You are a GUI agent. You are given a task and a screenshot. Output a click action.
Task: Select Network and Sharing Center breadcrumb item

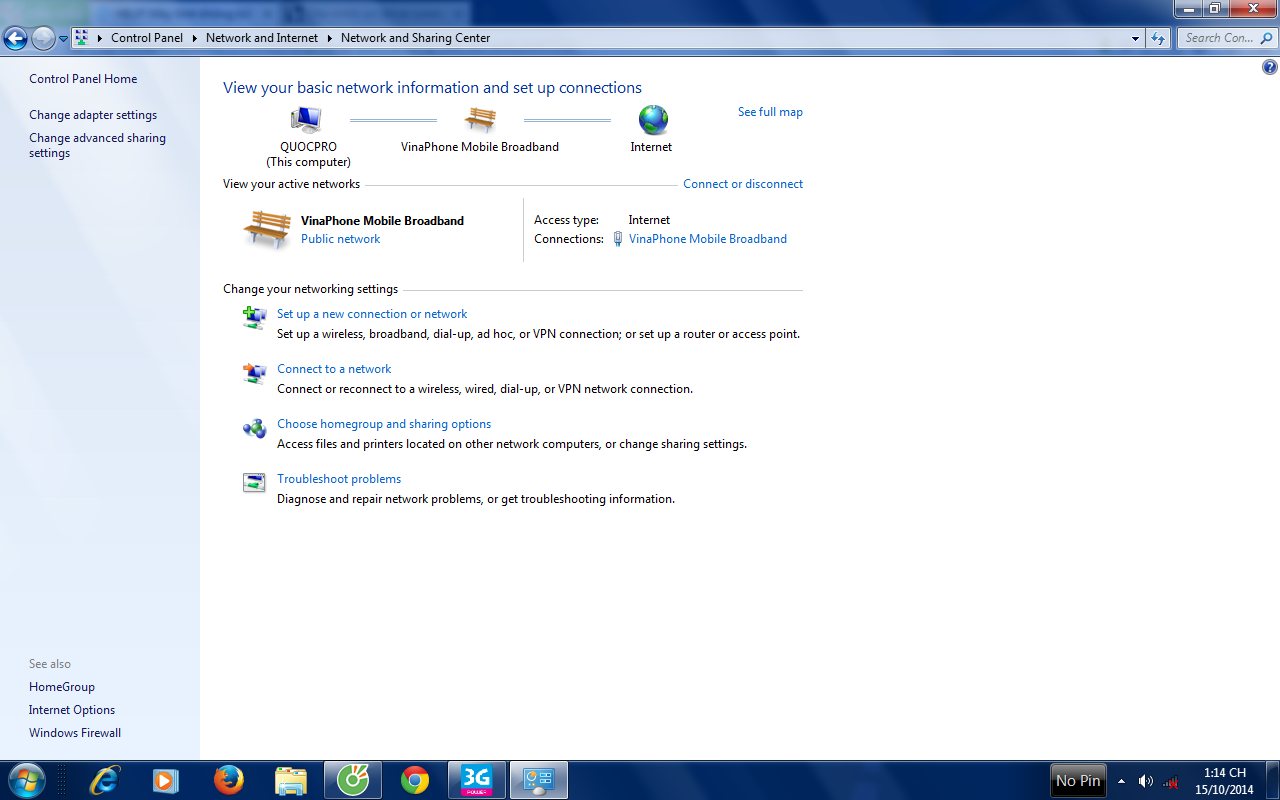(415, 38)
